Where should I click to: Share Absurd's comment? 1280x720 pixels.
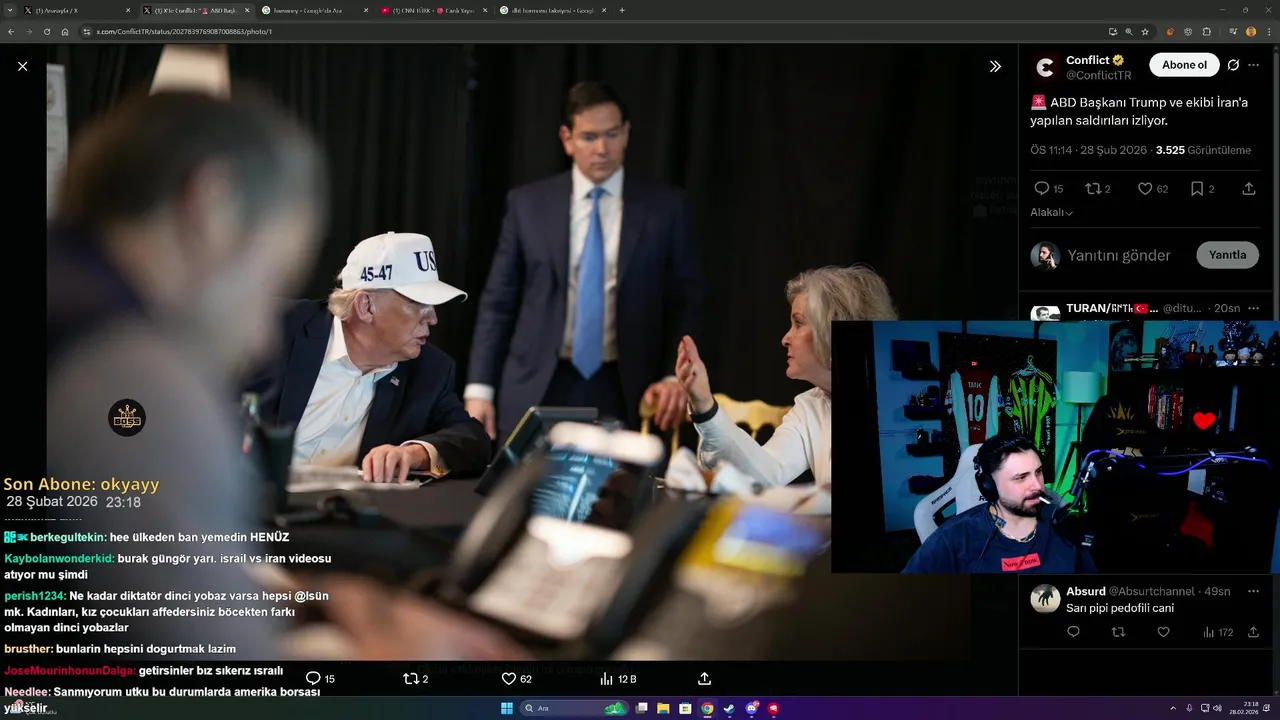coord(1253,632)
